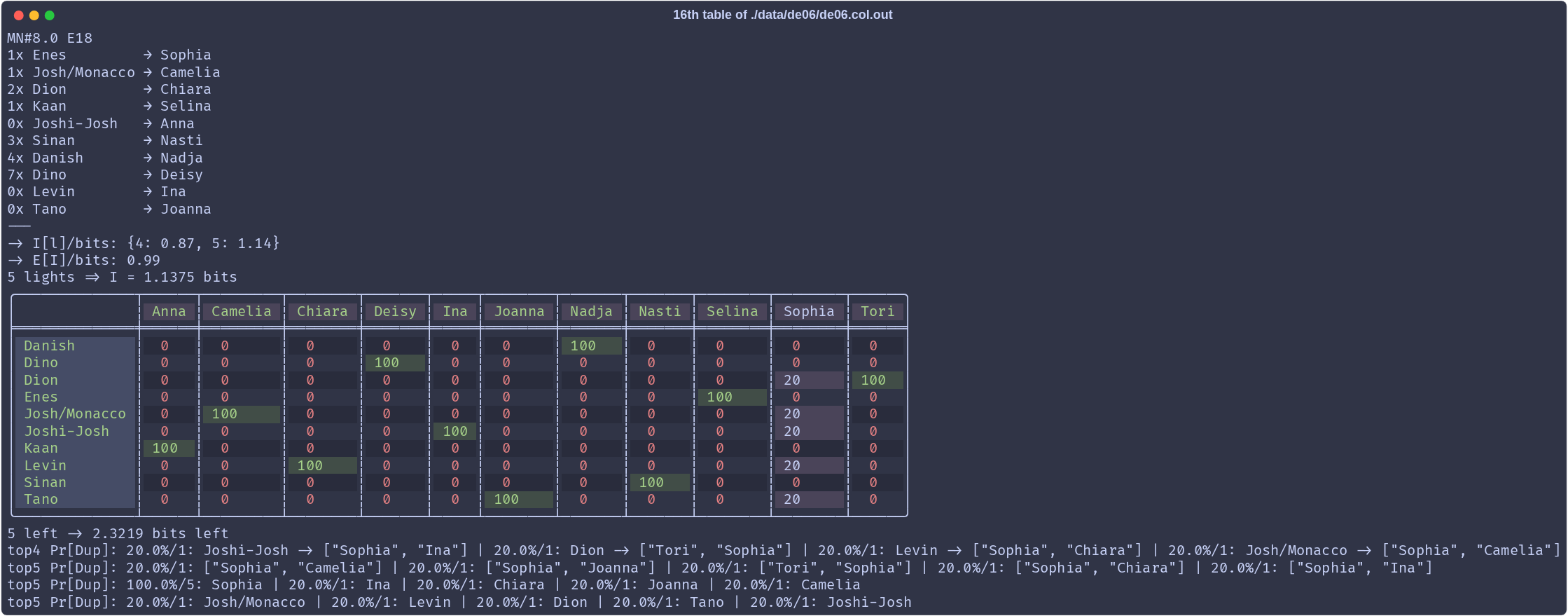The image size is (1568, 616).
Task: Click the 100 cell in the Joshi-Josh row
Action: [x=455, y=431]
